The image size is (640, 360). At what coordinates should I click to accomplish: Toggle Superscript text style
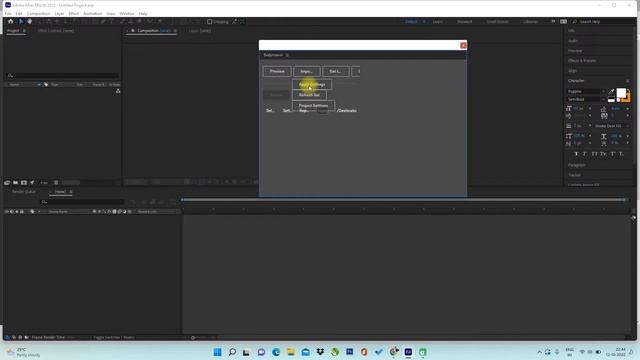613,154
